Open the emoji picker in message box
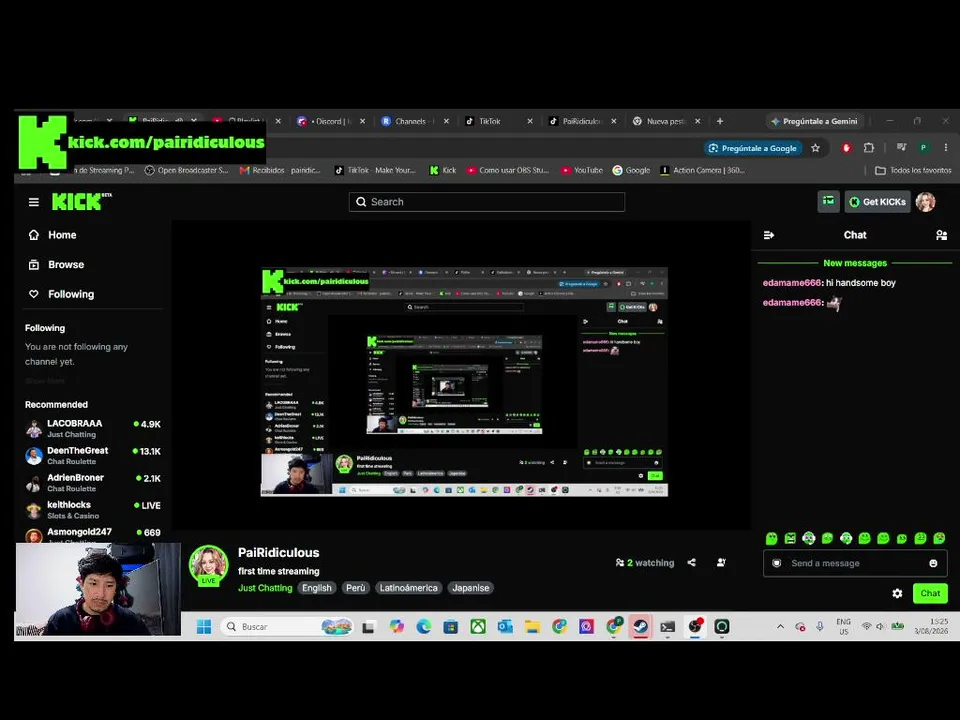960x720 pixels. 933,563
